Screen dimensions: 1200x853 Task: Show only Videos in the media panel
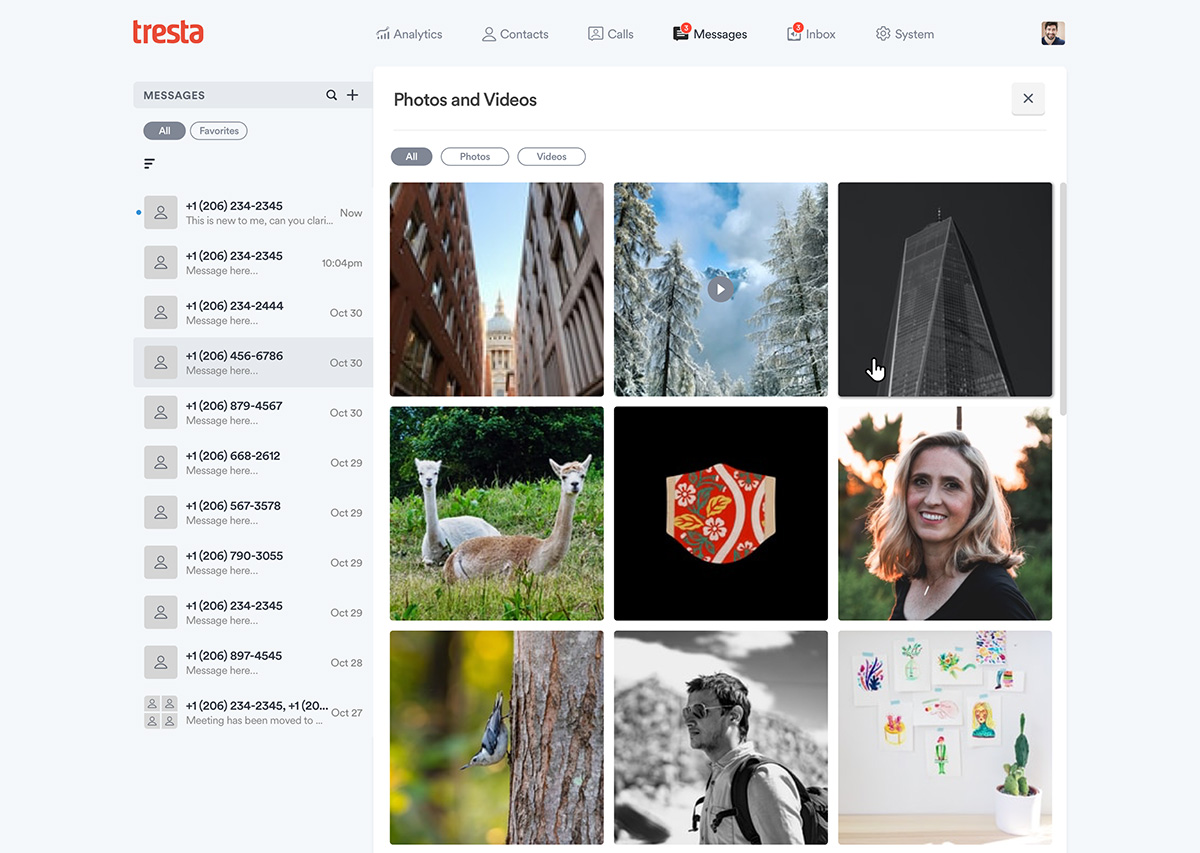coord(551,157)
